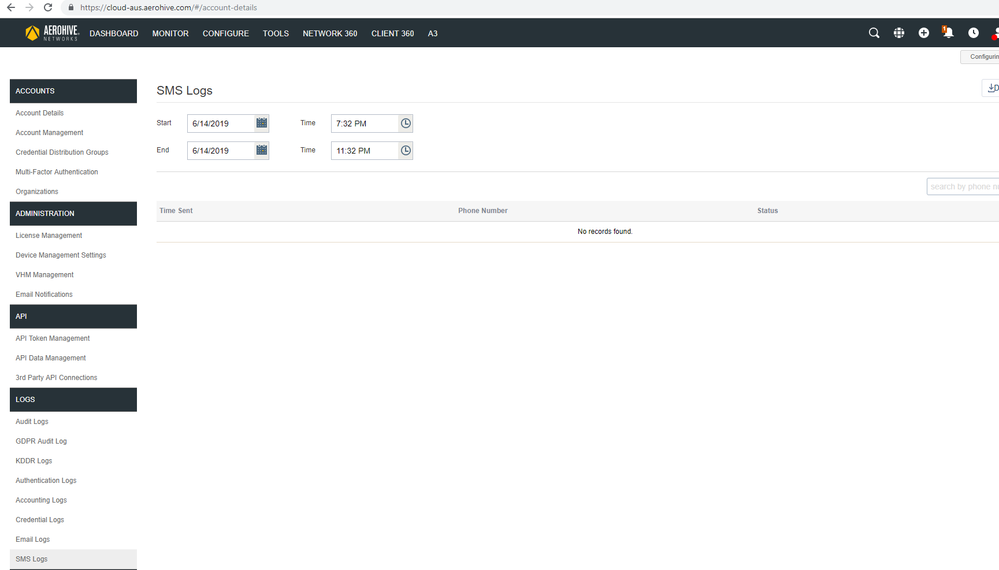Open Email Notifications settings
This screenshot has width=999, height=570.
(44, 295)
